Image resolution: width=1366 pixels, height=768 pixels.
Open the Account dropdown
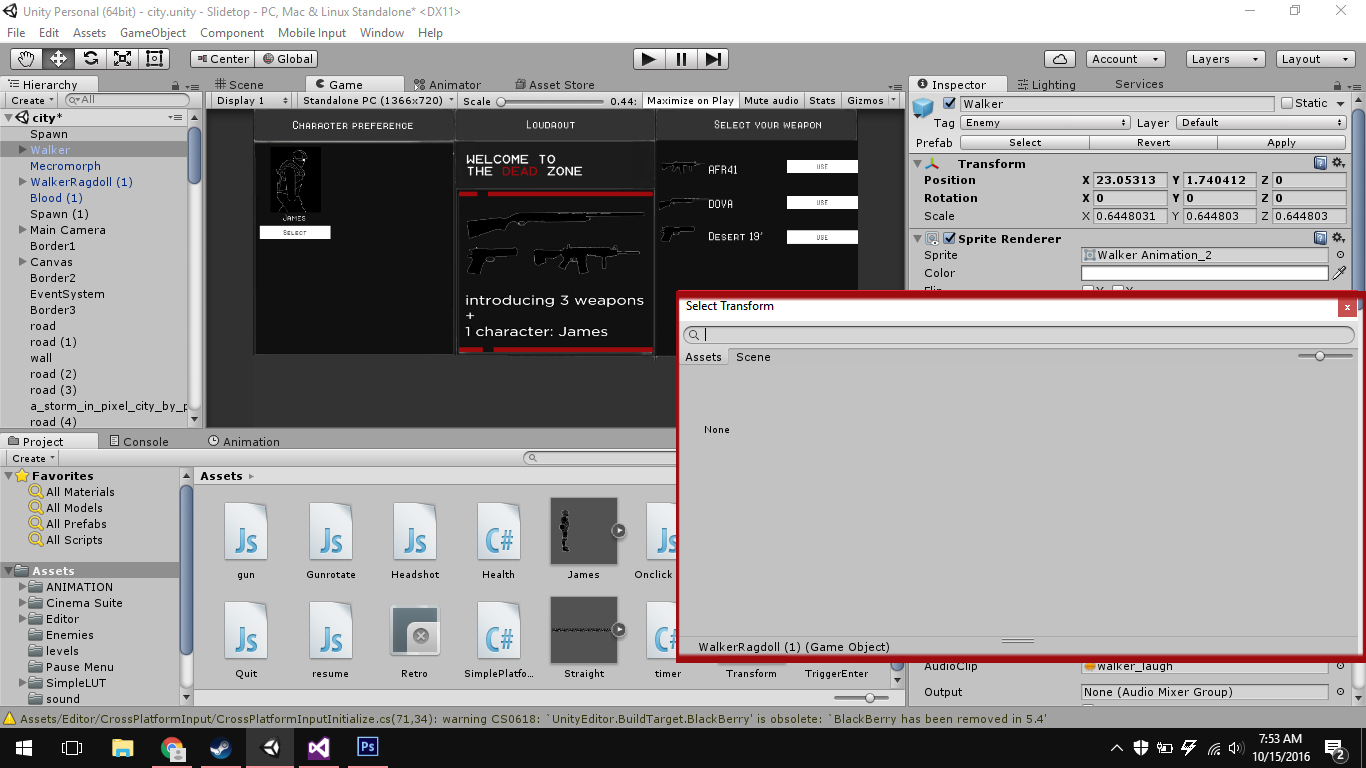tap(1124, 59)
